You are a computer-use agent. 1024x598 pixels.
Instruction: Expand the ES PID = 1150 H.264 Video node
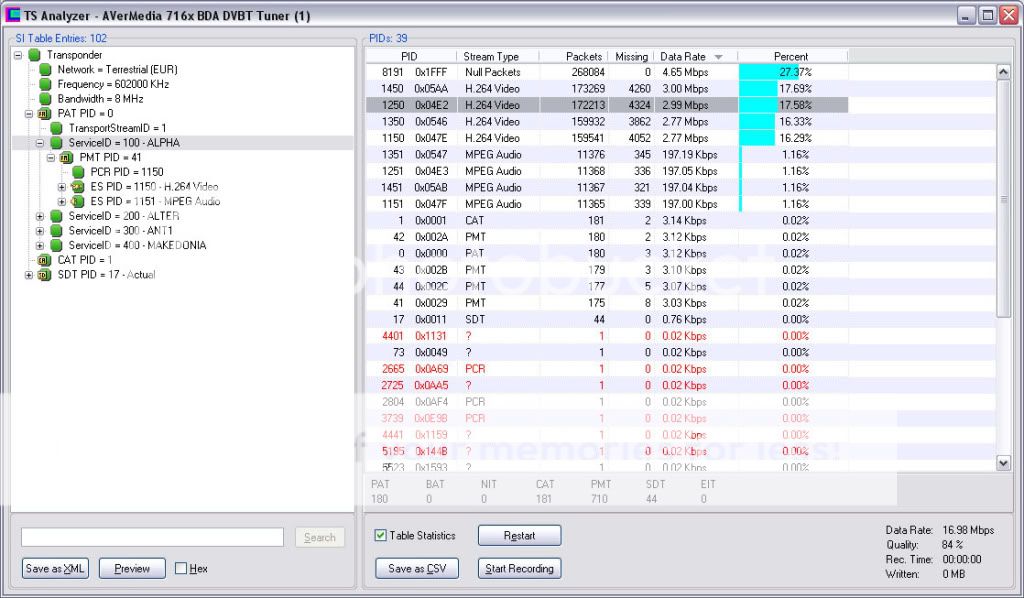click(x=62, y=187)
